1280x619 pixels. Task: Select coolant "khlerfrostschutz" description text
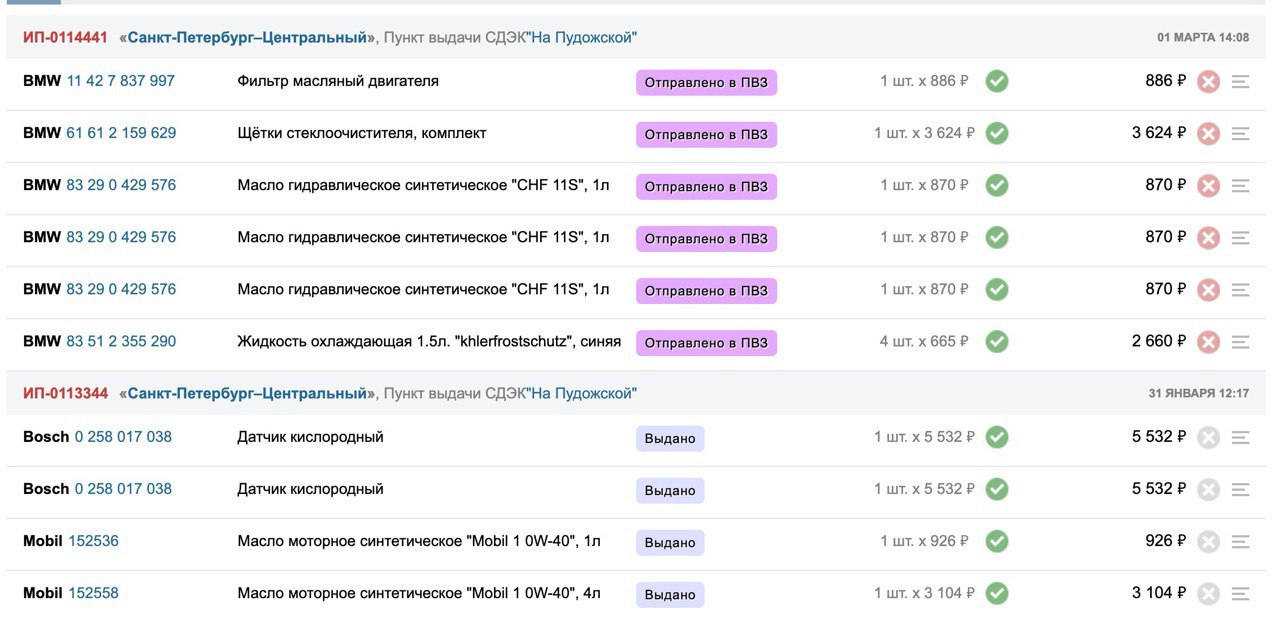[429, 341]
